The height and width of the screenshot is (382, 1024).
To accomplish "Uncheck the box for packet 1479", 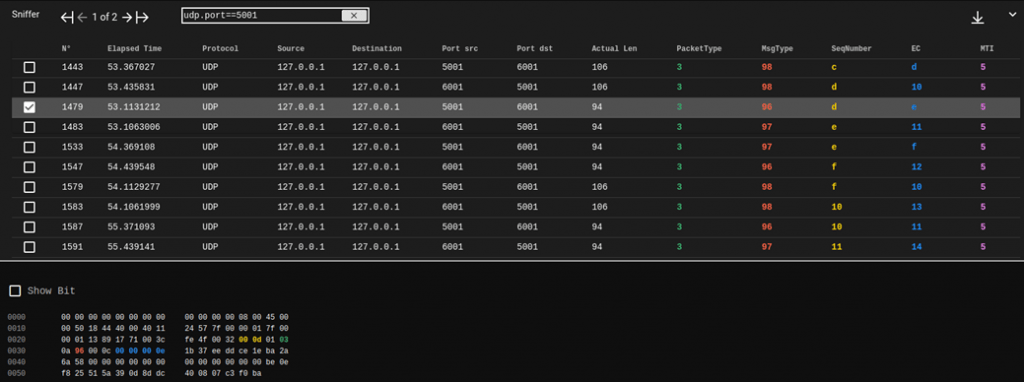I will [x=29, y=107].
